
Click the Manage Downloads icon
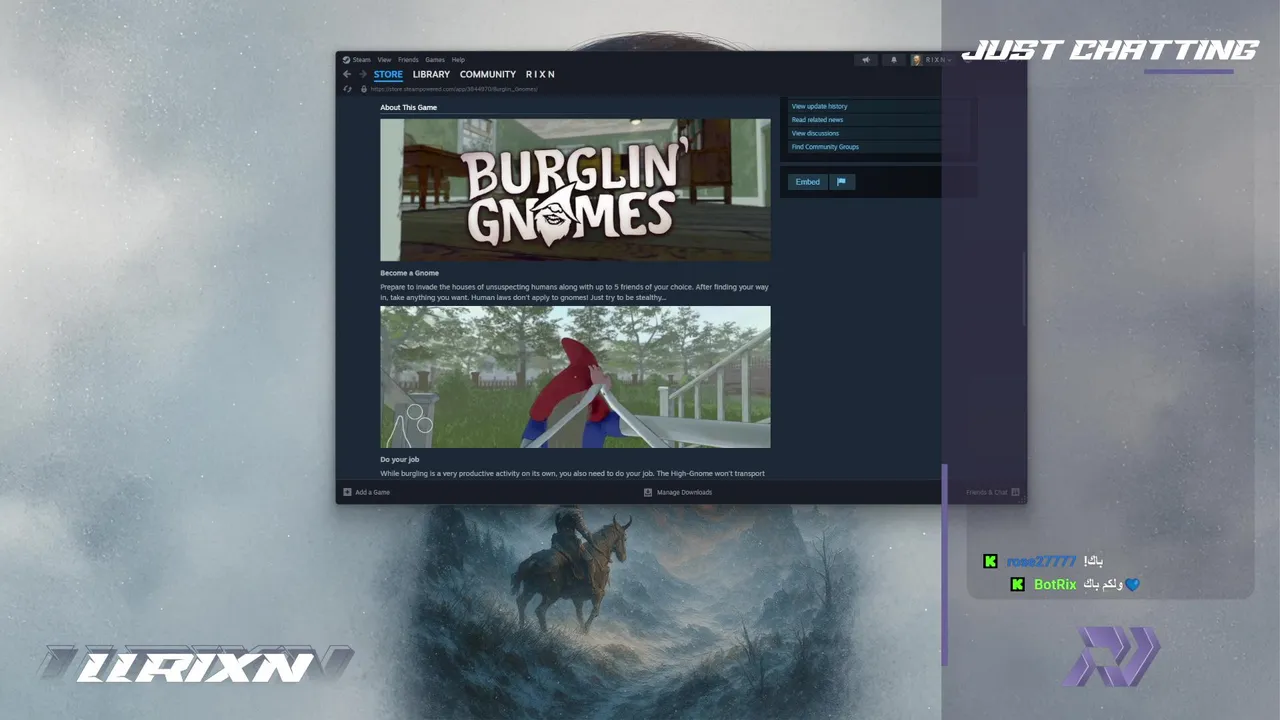648,492
